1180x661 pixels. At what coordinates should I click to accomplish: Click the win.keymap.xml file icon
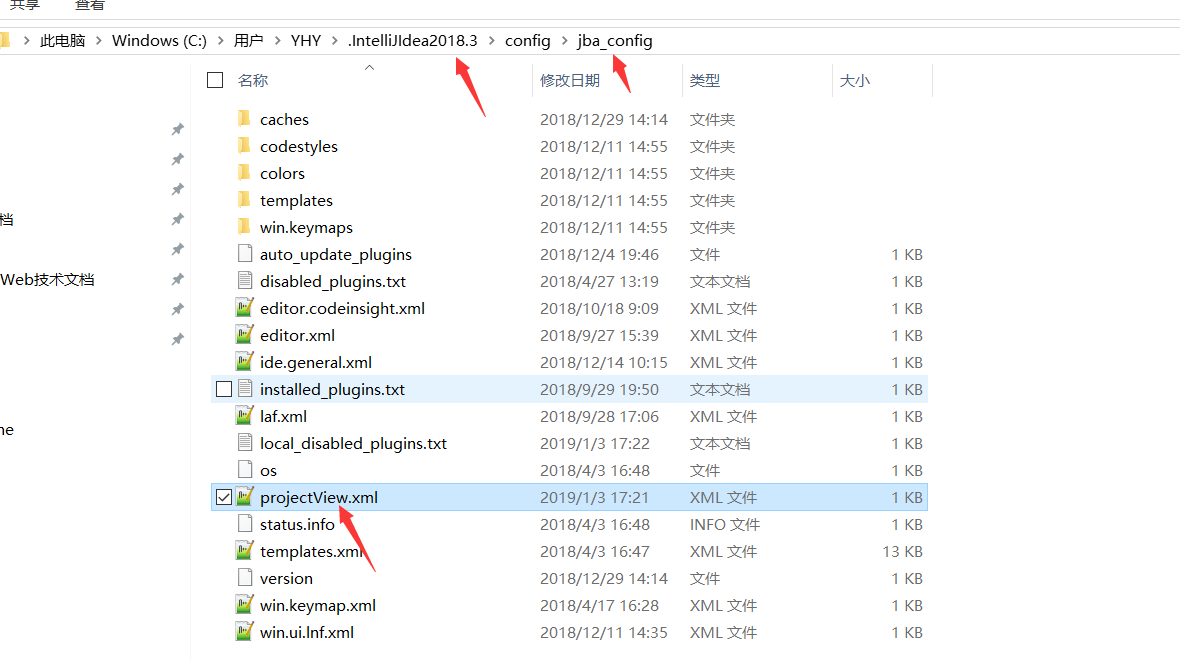point(245,604)
